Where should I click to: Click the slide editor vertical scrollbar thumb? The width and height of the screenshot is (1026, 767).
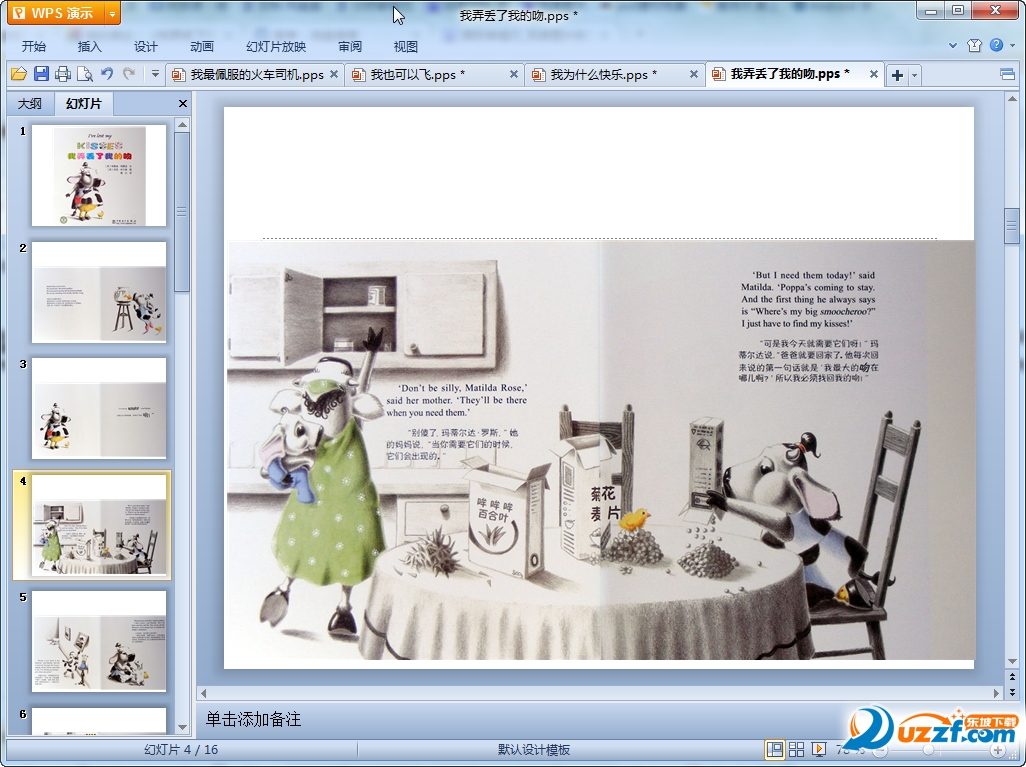coord(1012,226)
